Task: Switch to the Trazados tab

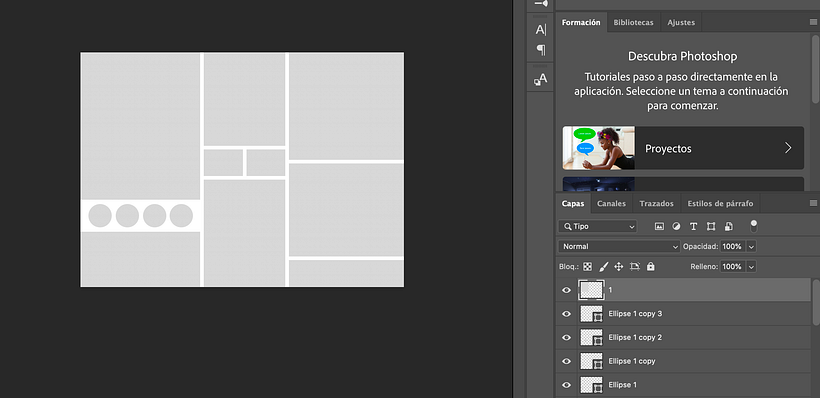Action: [x=656, y=203]
